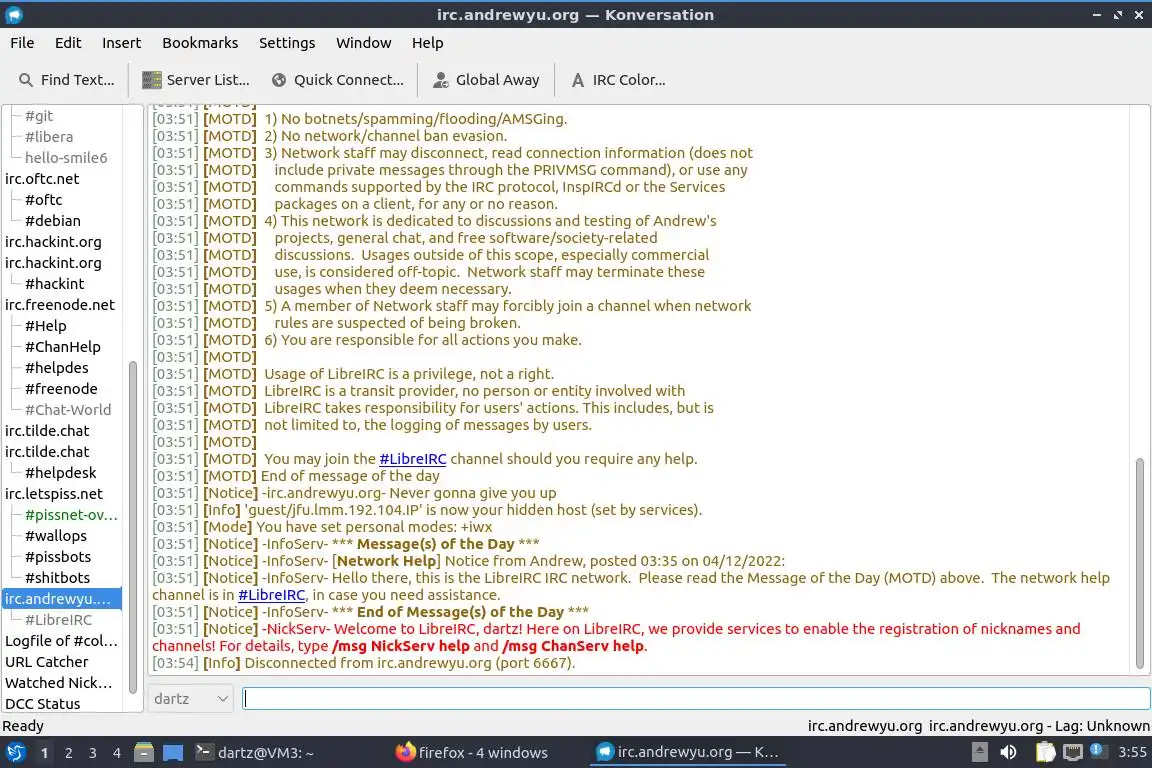Viewport: 1152px width, 768px height.
Task: Open the Watched Nick... tab
Action: point(59,683)
